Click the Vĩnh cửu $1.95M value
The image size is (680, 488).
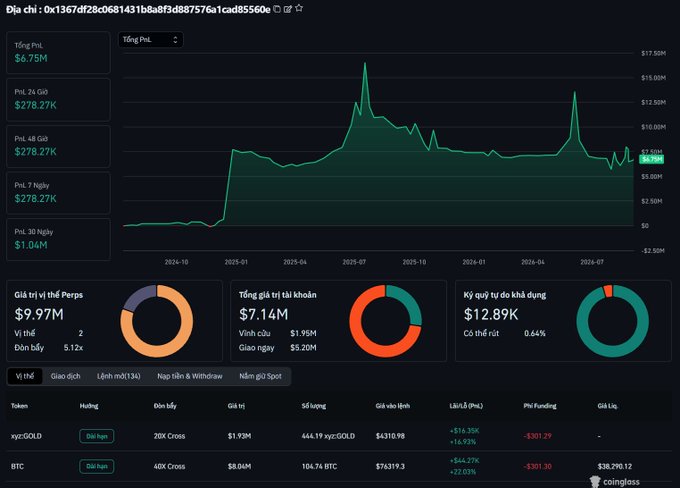tap(303, 333)
